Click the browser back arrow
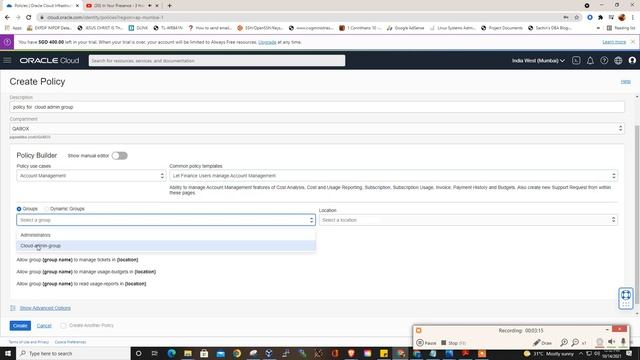Viewport: 640px width, 360px height. point(7,17)
